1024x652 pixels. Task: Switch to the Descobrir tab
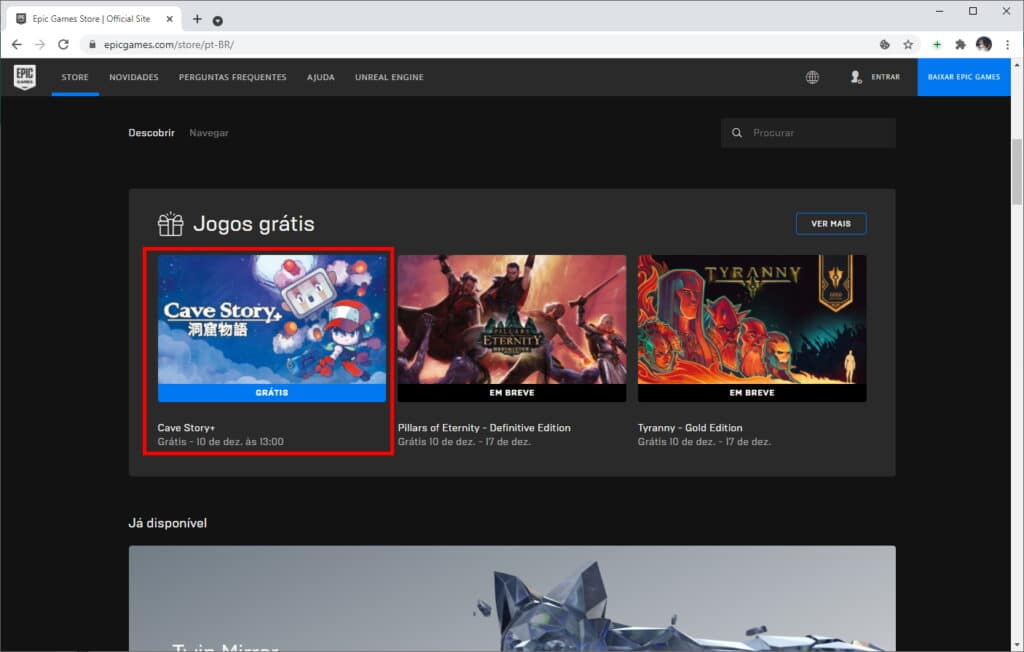(152, 133)
